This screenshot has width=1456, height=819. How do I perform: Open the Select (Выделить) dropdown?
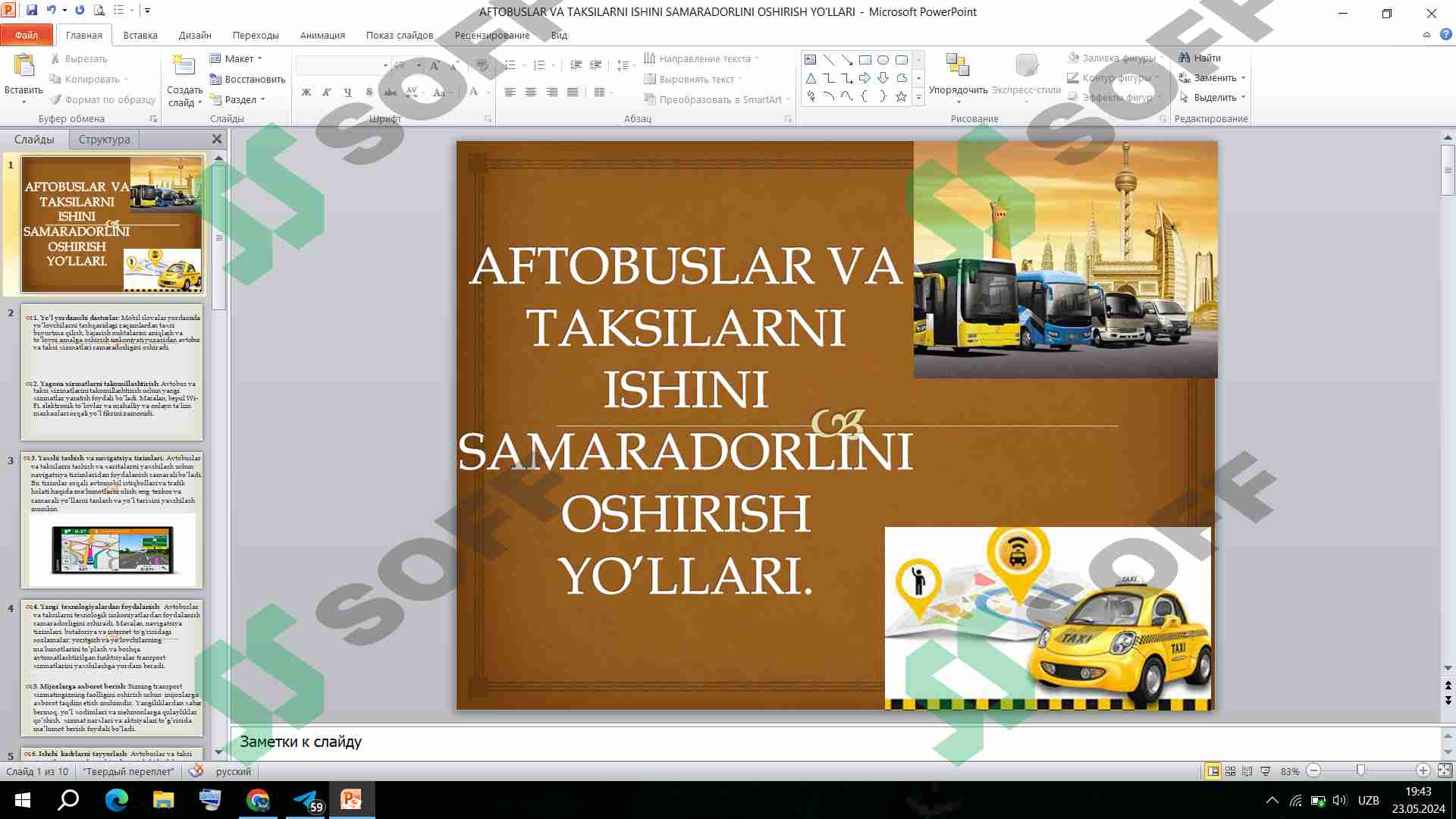click(x=1213, y=97)
